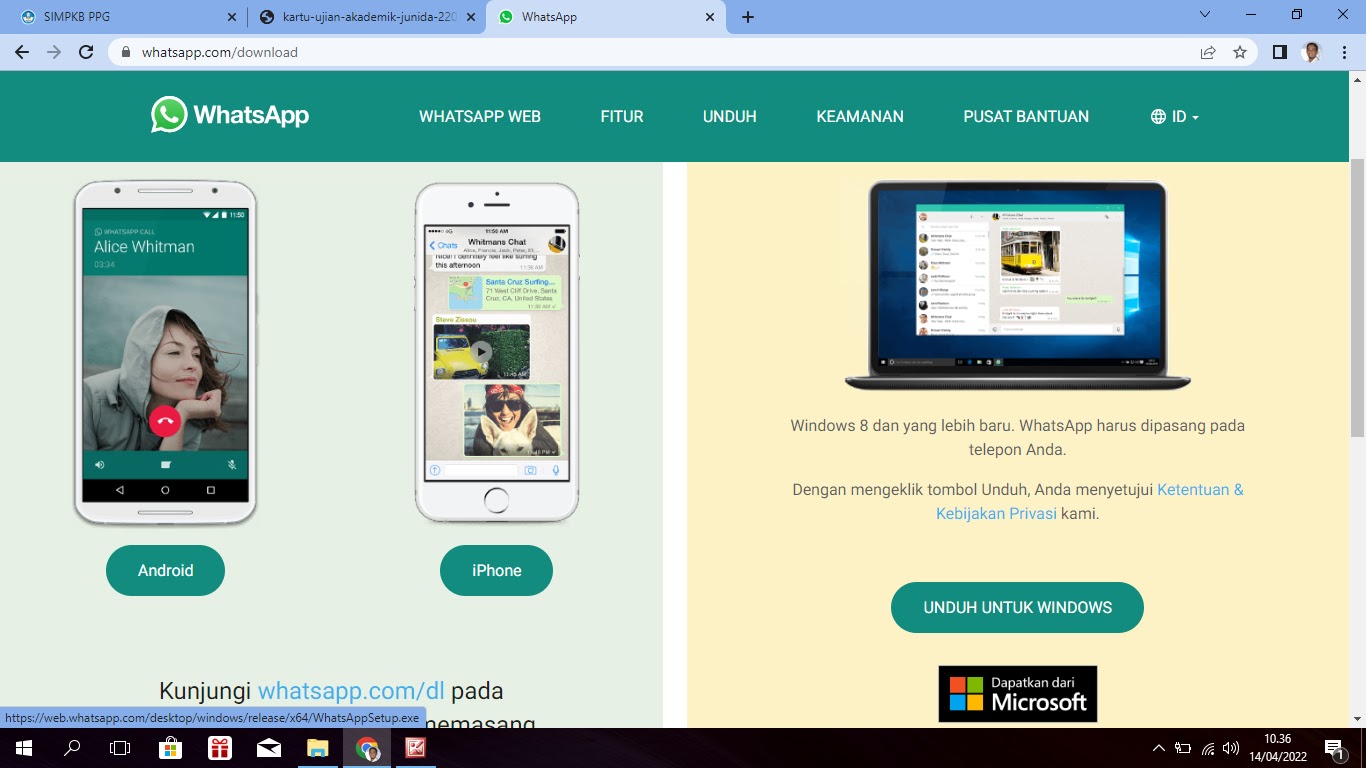This screenshot has height=768, width=1366.
Task: Open the tab search chevron
Action: (1205, 15)
